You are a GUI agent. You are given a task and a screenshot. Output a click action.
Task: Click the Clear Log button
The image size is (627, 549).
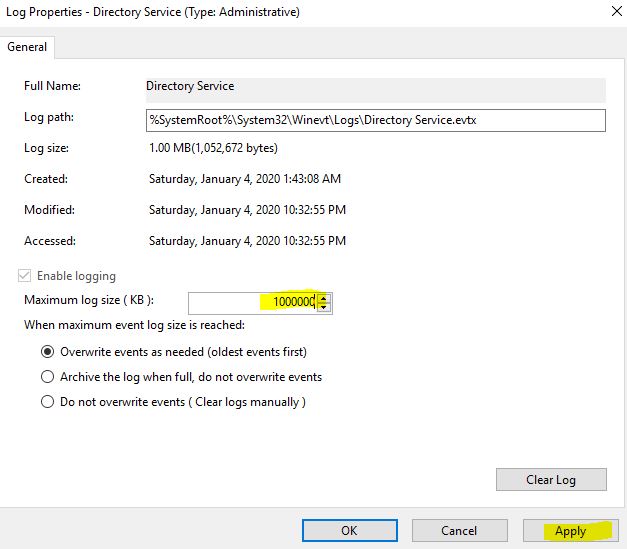(x=551, y=479)
